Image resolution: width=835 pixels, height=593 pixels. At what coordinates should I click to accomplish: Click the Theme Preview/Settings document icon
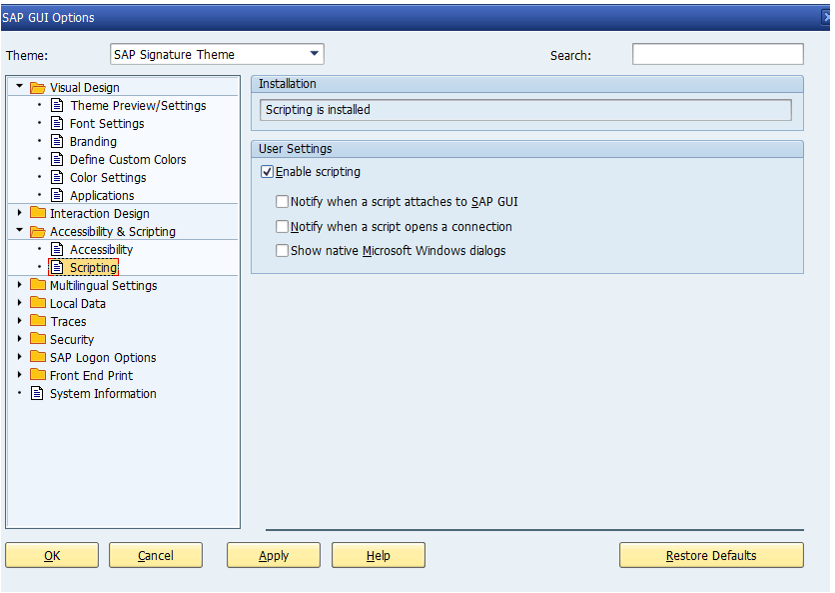pyautogui.click(x=57, y=105)
